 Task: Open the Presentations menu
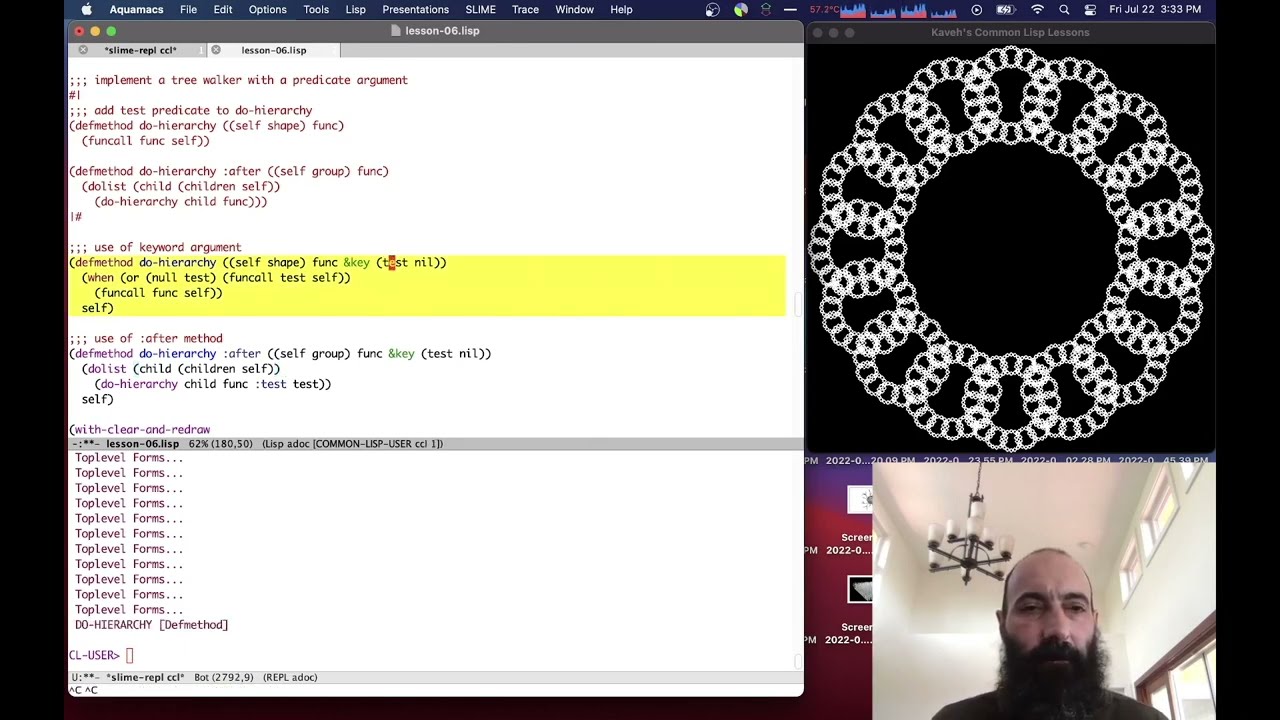[x=415, y=10]
